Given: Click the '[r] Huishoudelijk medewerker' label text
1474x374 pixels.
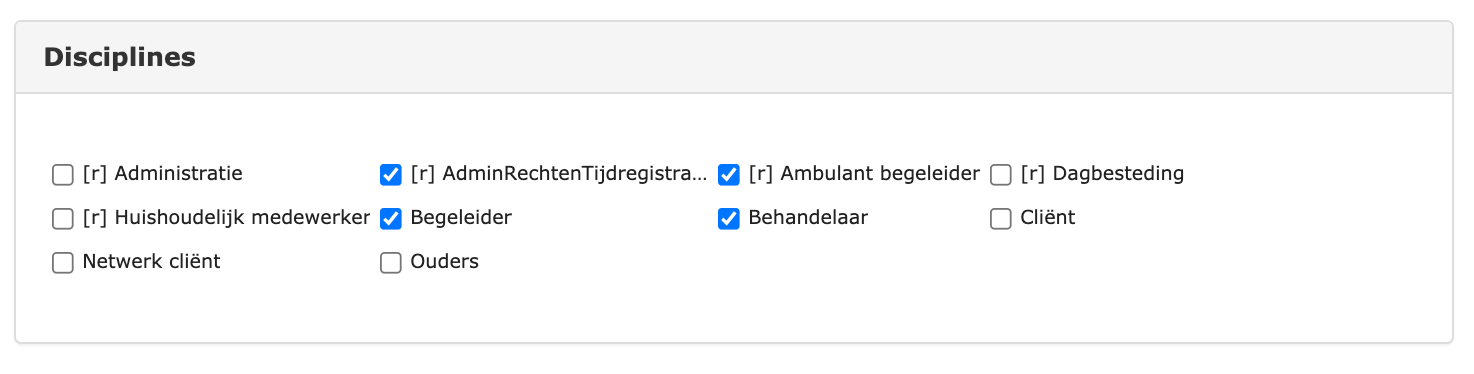Looking at the screenshot, I should (226, 218).
